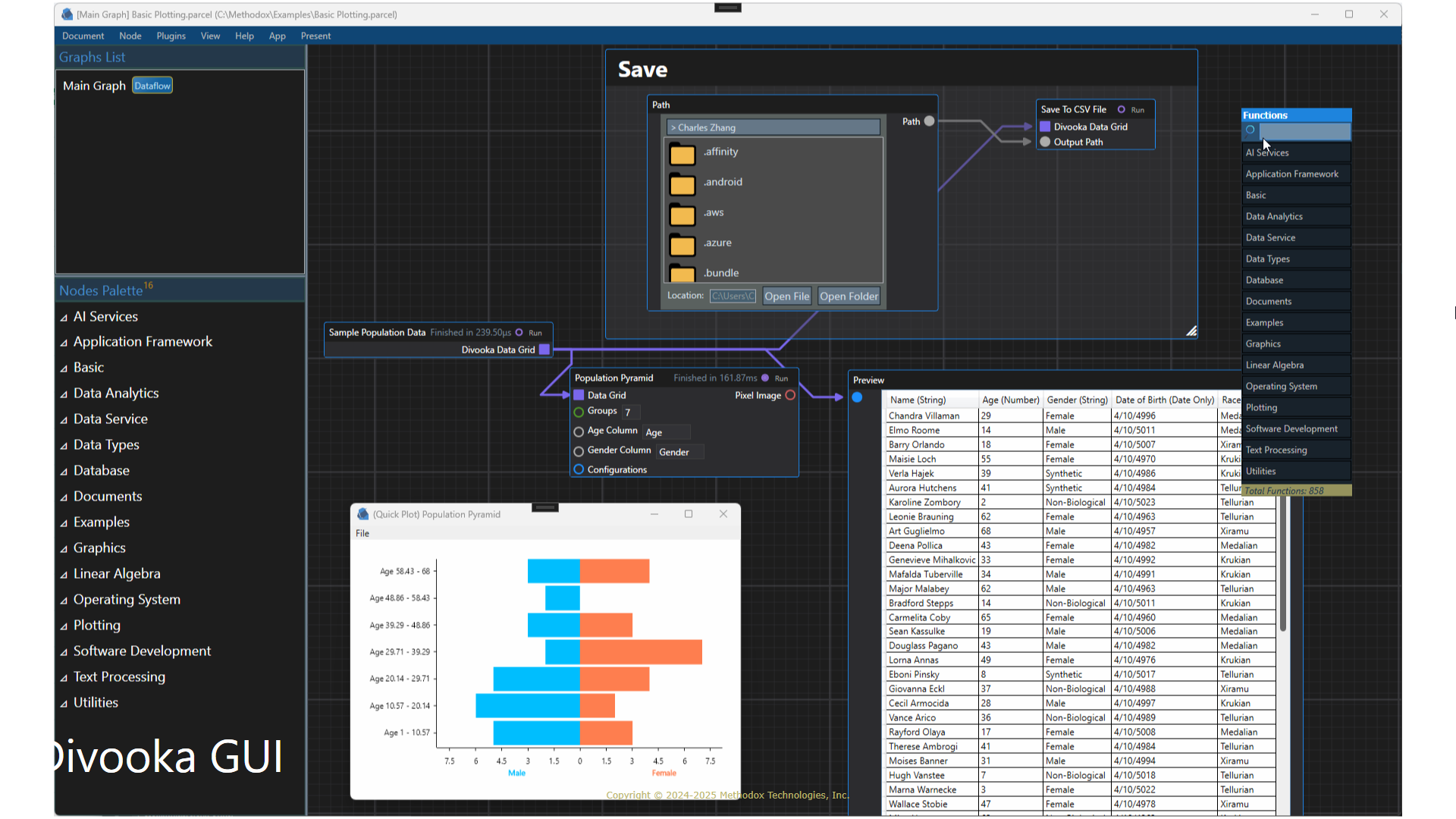This screenshot has width=1456, height=819.
Task: Click the 'Total Functions: 858' status text
Action: [x=1284, y=491]
